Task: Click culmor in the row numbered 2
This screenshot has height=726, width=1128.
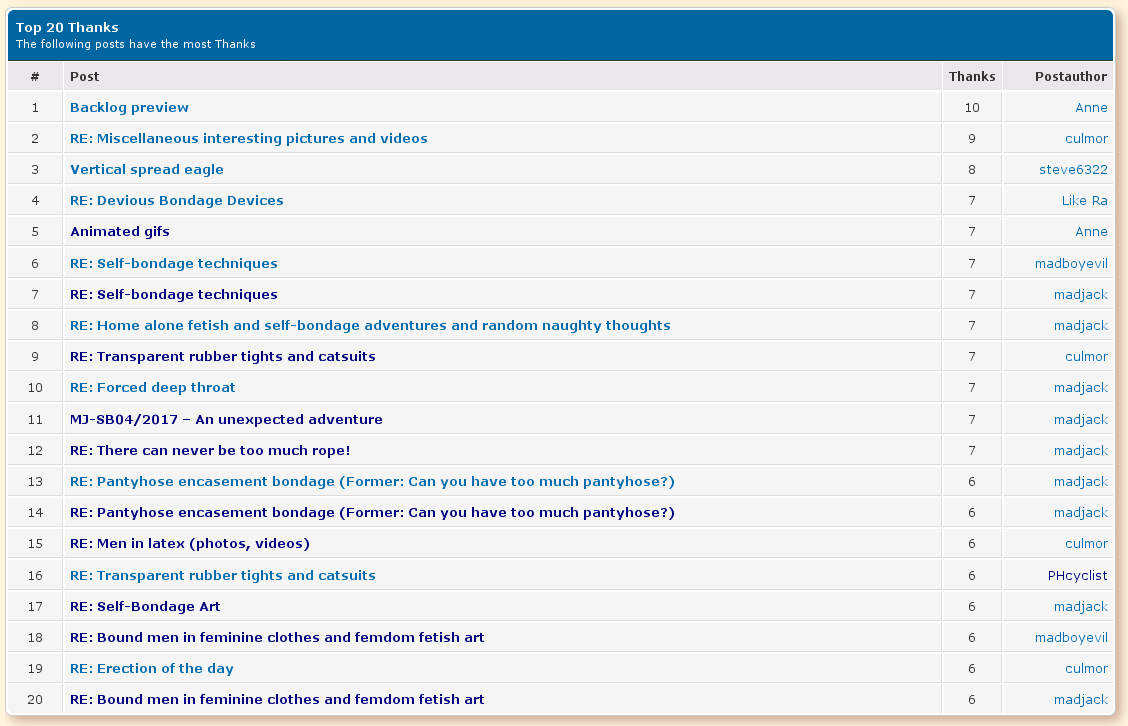Action: [1086, 138]
